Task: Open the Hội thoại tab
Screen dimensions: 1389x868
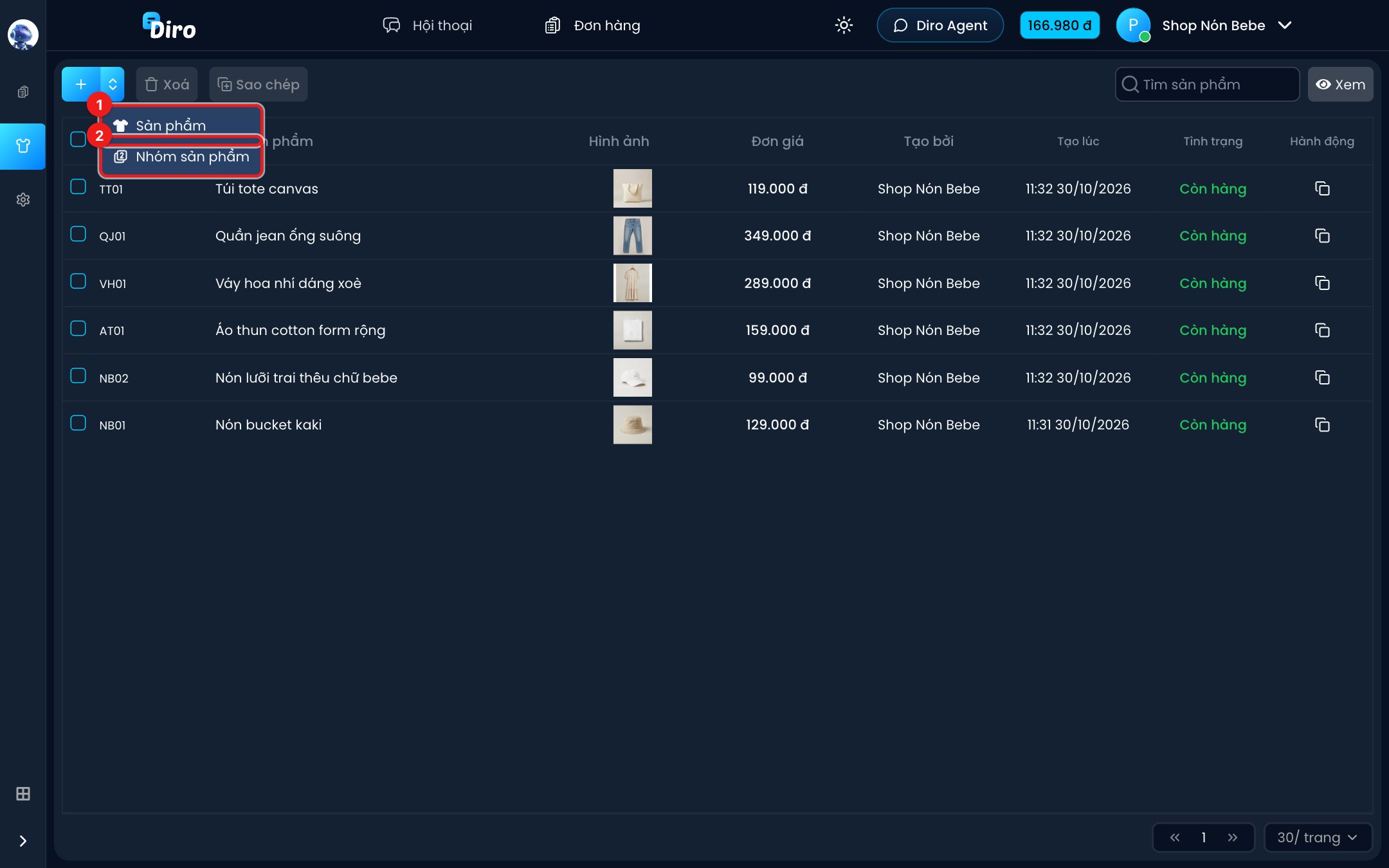Action: tap(428, 25)
